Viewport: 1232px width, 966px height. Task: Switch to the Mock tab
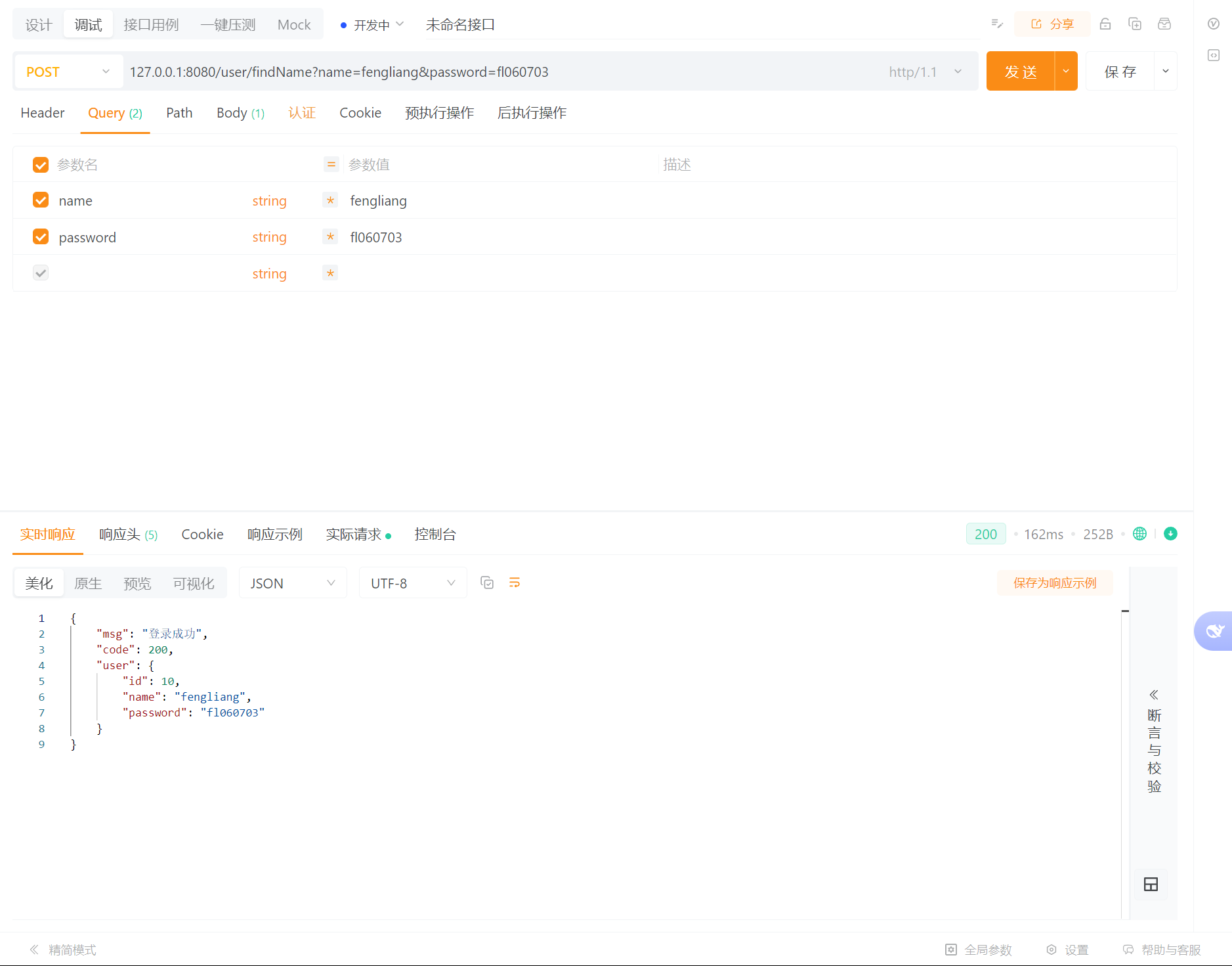coord(294,25)
